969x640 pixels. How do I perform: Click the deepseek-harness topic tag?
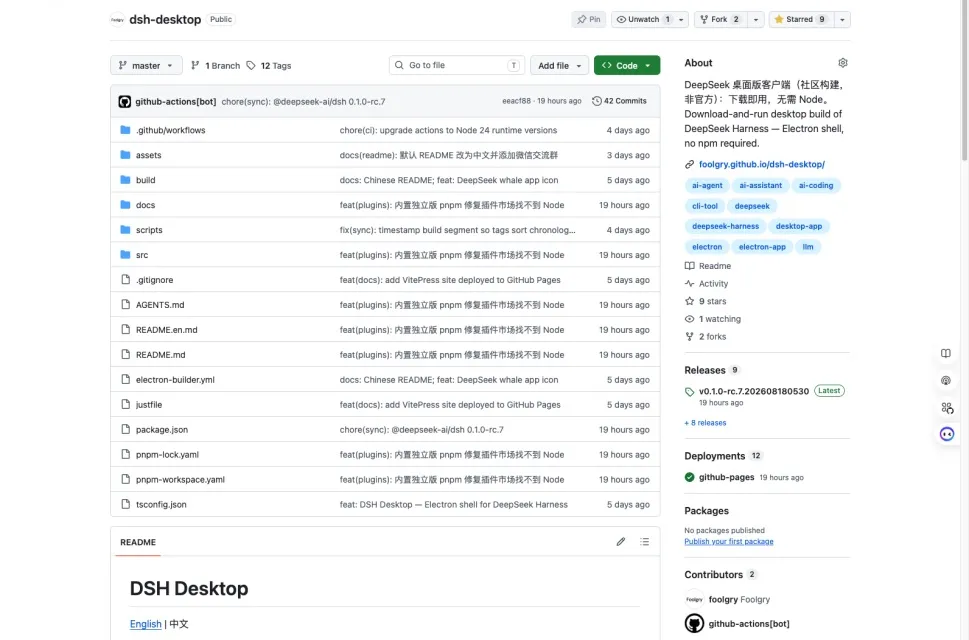point(725,226)
